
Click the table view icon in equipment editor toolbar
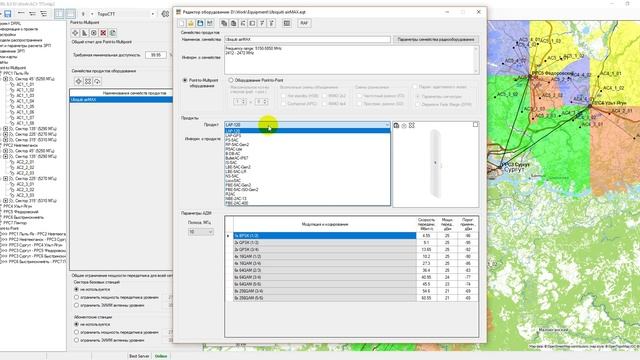(287, 23)
